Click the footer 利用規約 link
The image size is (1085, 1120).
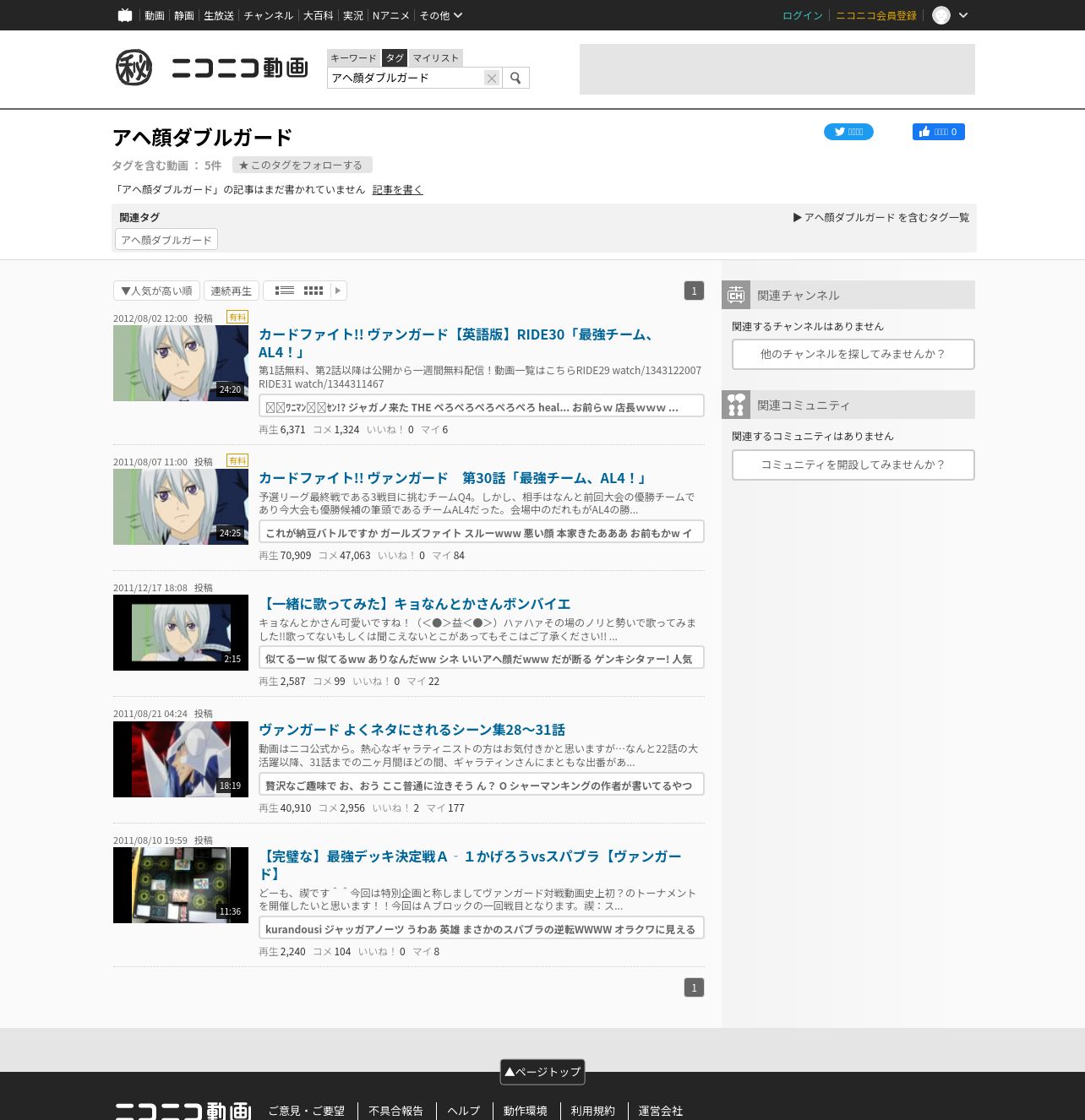pyautogui.click(x=592, y=1111)
